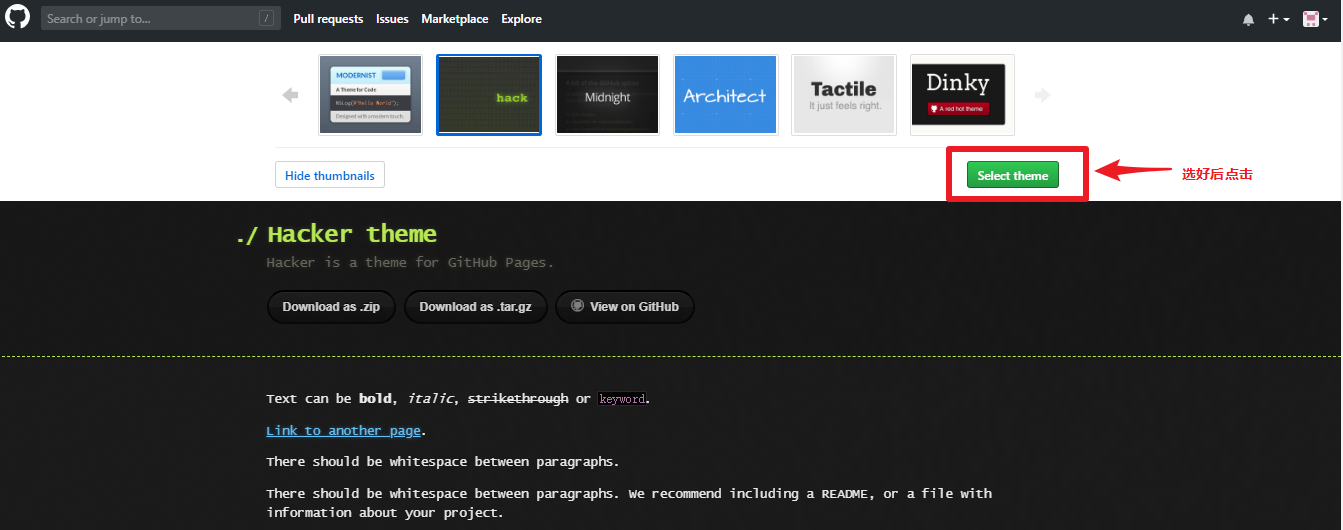Viewport: 1343px width, 530px height.
Task: Click Download as .zip button
Action: tap(331, 307)
